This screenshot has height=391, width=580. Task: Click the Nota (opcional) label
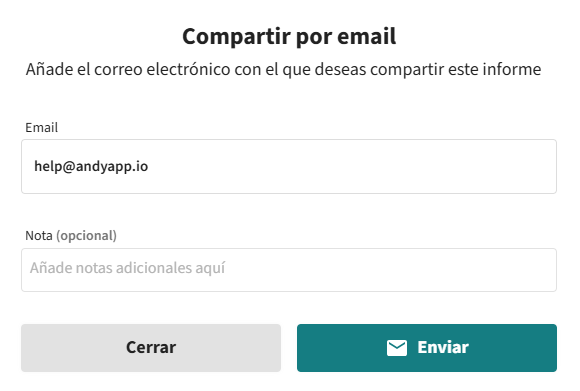click(71, 236)
